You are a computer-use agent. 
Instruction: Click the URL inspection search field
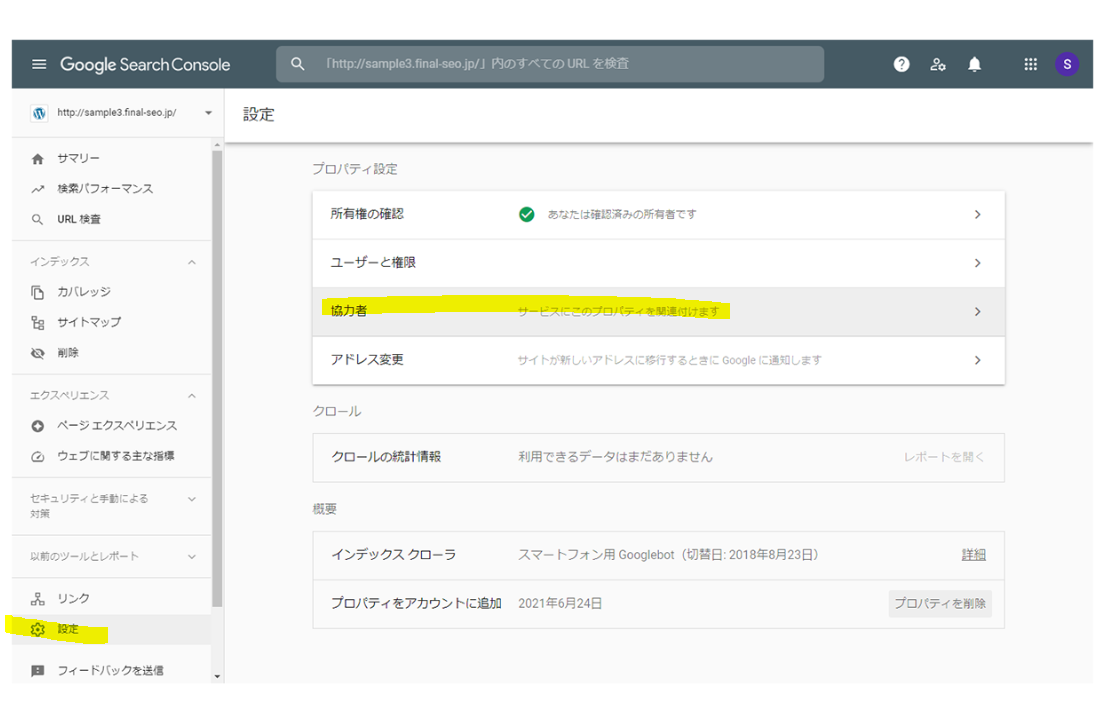pyautogui.click(x=550, y=63)
